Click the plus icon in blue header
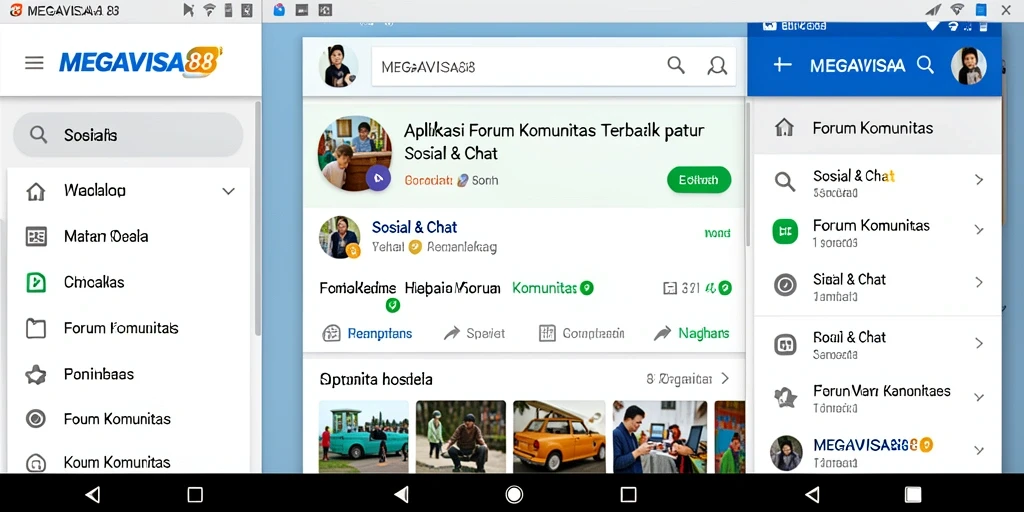Image resolution: width=1024 pixels, height=512 pixels. pos(782,65)
